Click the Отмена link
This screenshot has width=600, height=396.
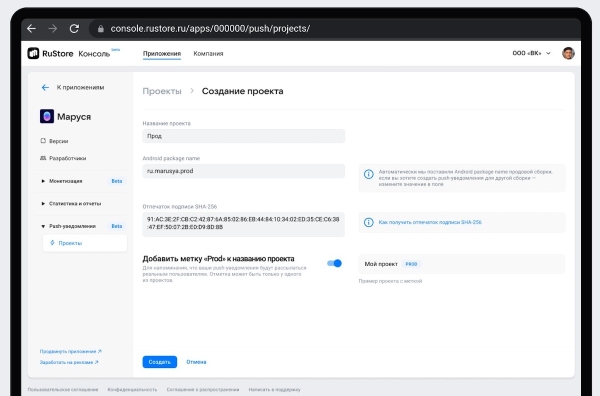(x=196, y=362)
